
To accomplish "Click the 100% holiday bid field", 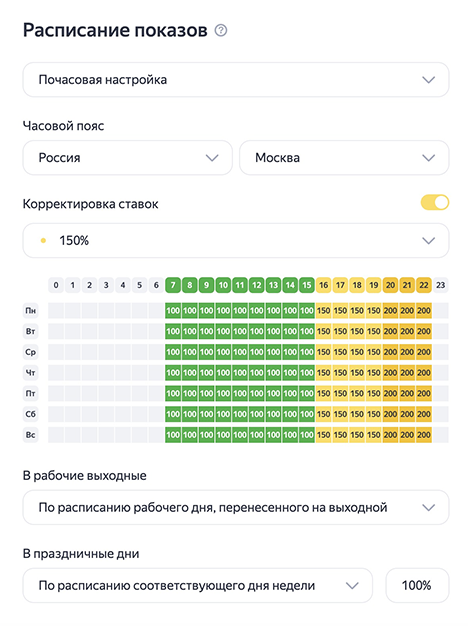I will (417, 586).
